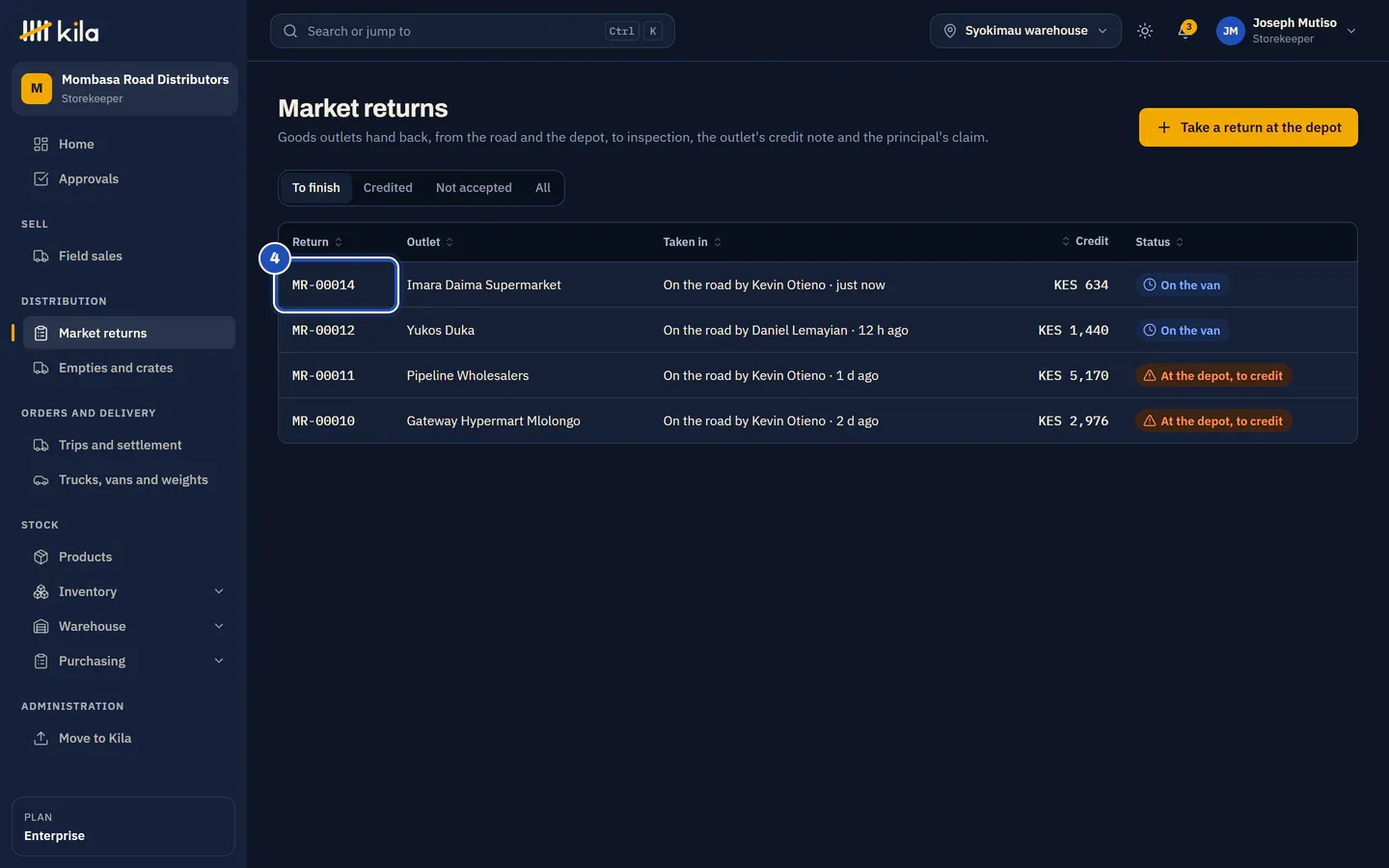
Task: Click the Move to Kila upload icon
Action: (41, 738)
